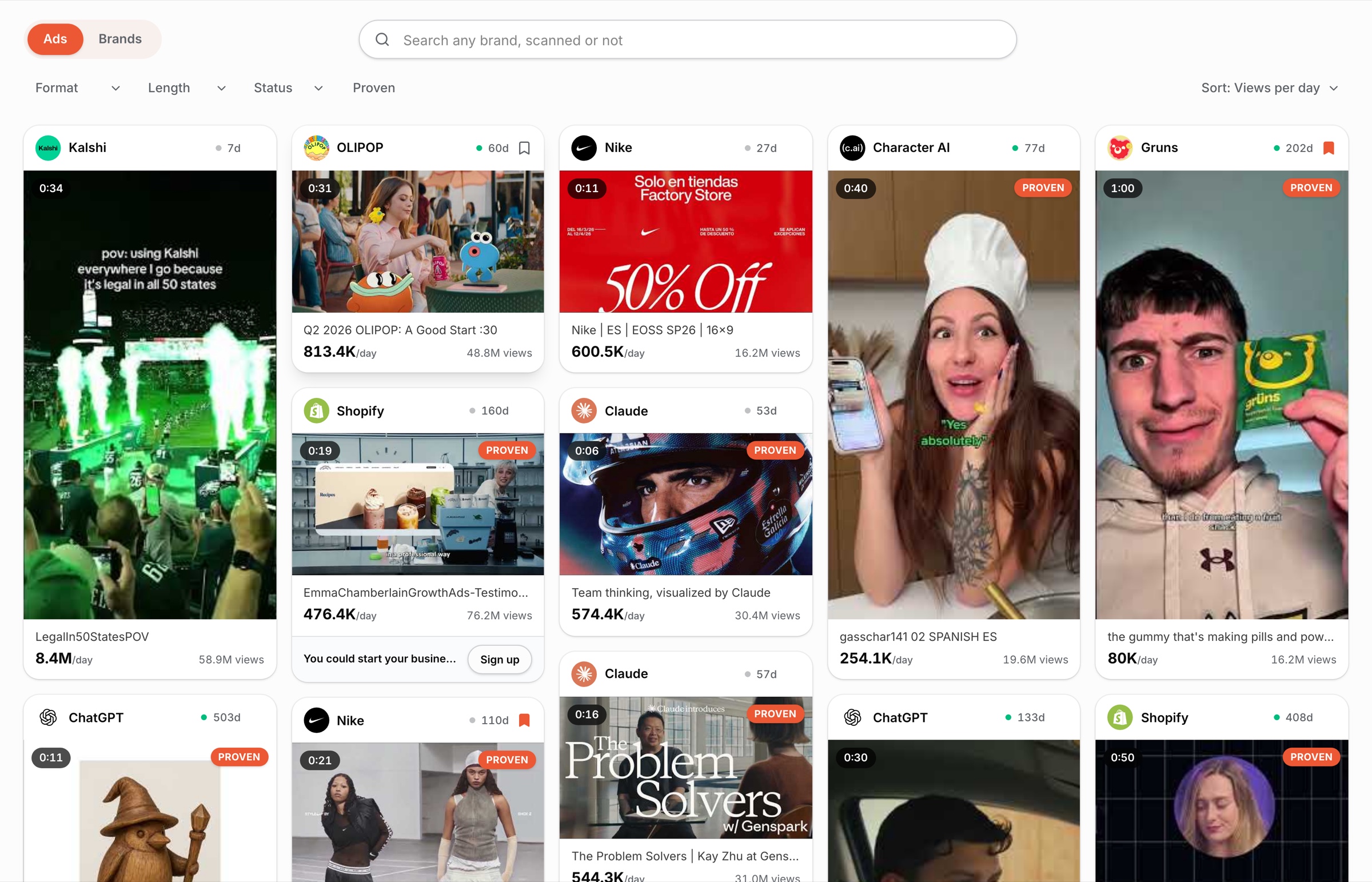Image resolution: width=1372 pixels, height=882 pixels.
Task: Click the Claude logo on 57d card
Action: click(x=584, y=674)
